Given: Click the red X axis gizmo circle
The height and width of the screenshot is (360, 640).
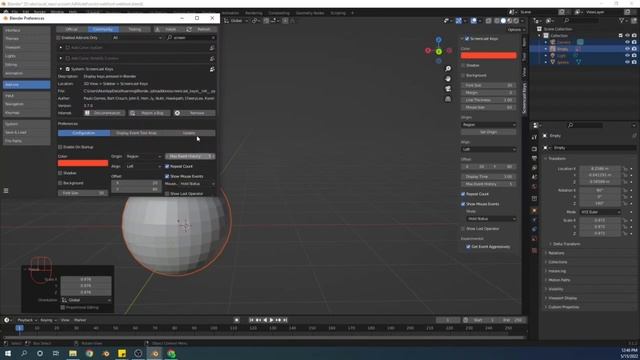Looking at the screenshot, I should pos(428,51).
